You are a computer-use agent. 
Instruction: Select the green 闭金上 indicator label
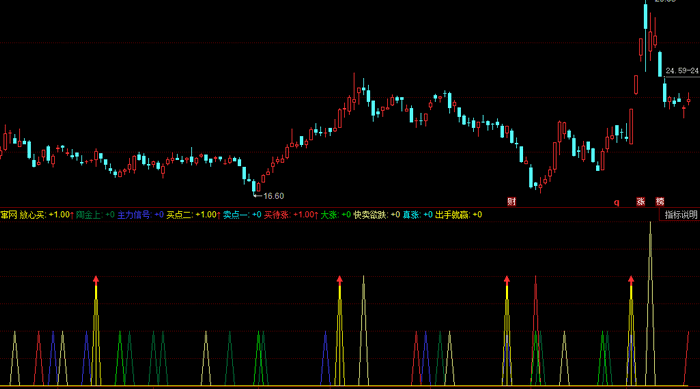point(88,215)
